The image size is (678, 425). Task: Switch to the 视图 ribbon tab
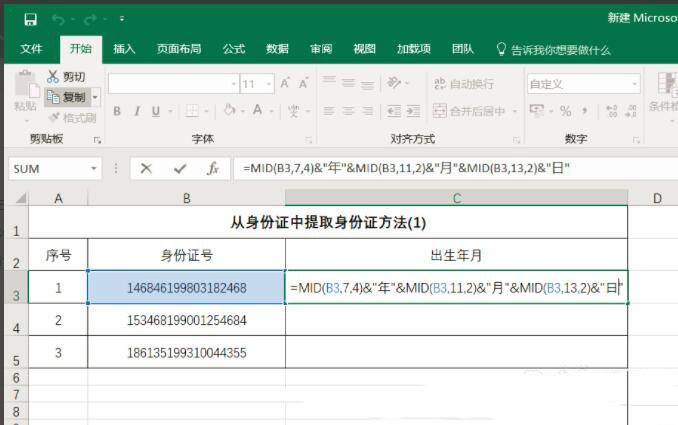tap(364, 49)
